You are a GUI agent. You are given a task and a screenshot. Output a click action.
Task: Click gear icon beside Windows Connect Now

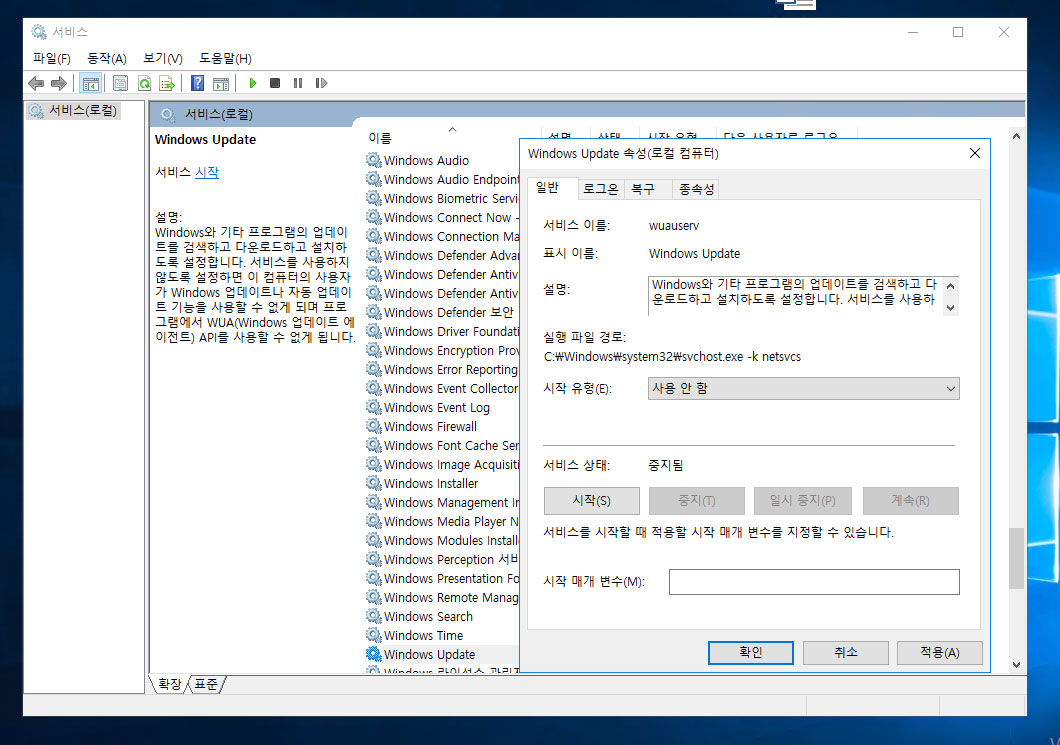pyautogui.click(x=374, y=217)
